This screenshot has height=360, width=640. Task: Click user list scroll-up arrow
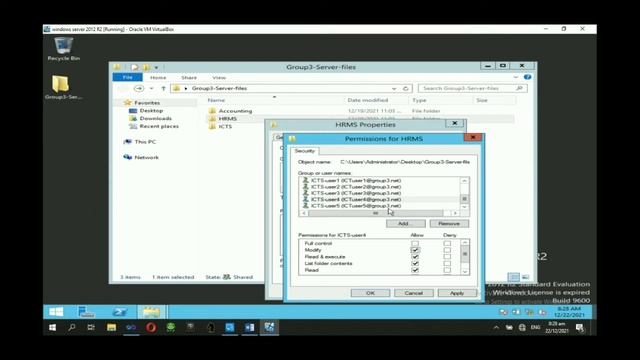464,180
